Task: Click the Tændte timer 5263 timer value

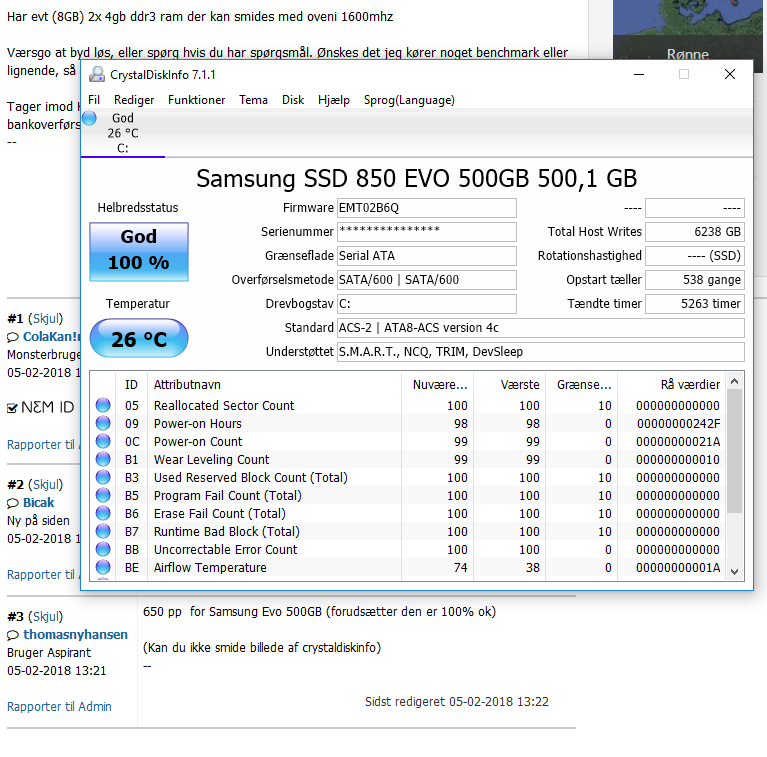Action: coord(695,304)
